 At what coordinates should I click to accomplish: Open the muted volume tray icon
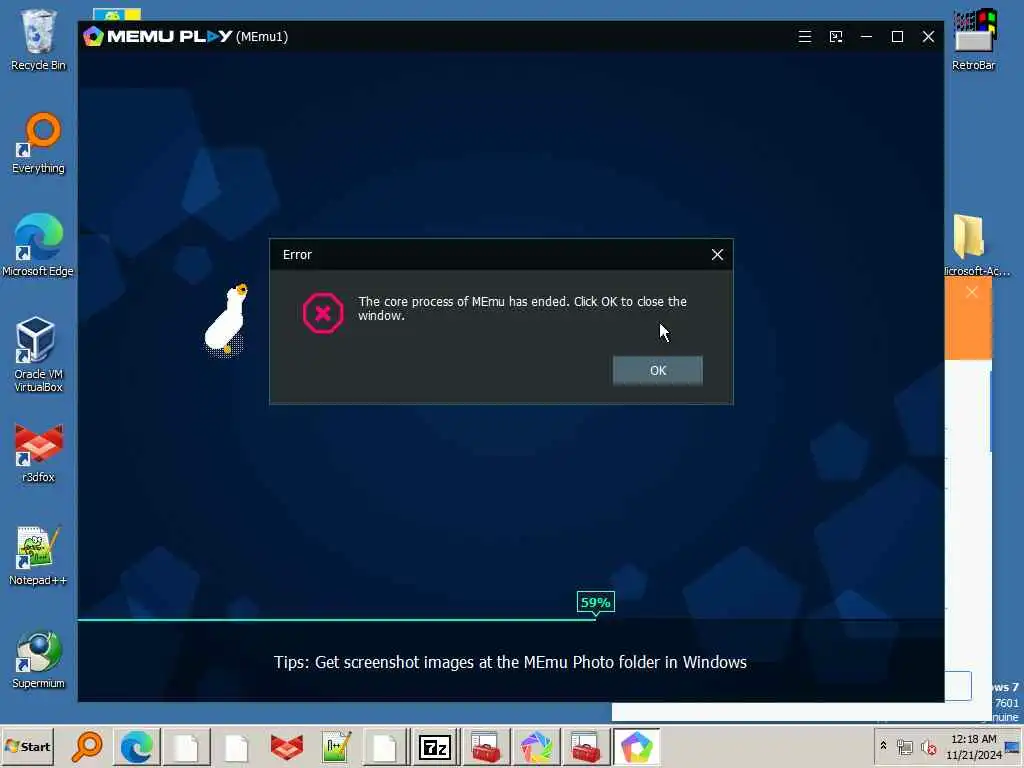928,747
